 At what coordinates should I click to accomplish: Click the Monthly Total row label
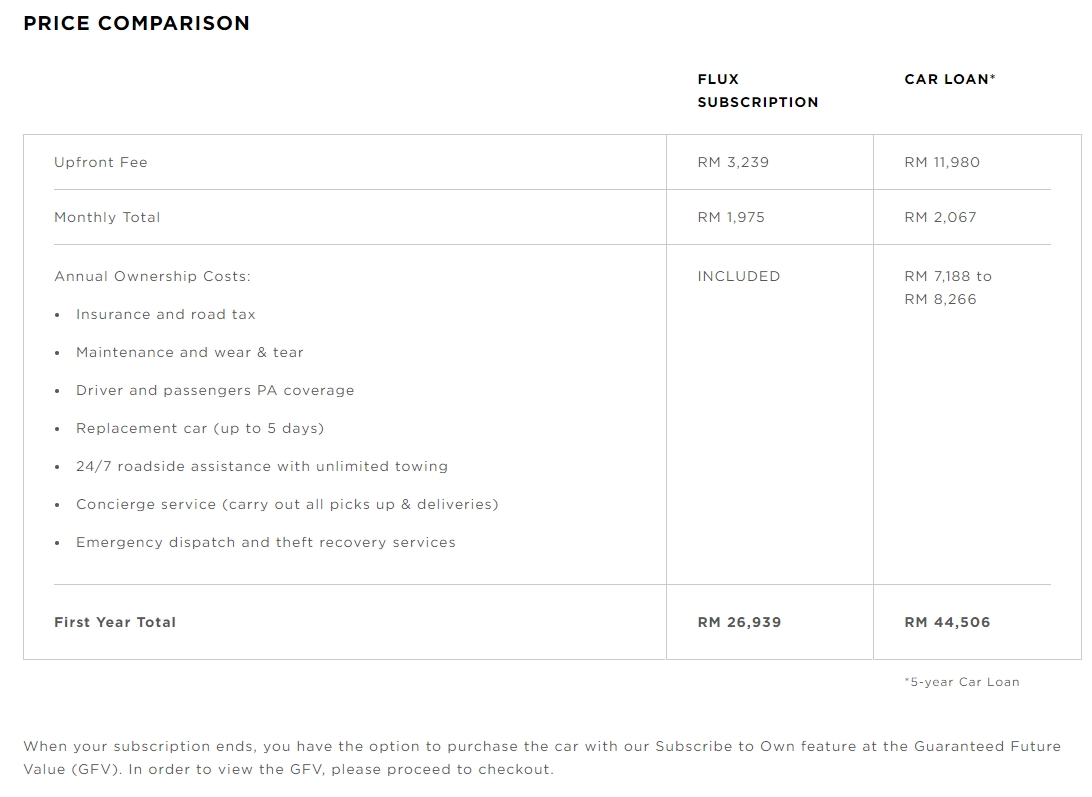(x=107, y=217)
